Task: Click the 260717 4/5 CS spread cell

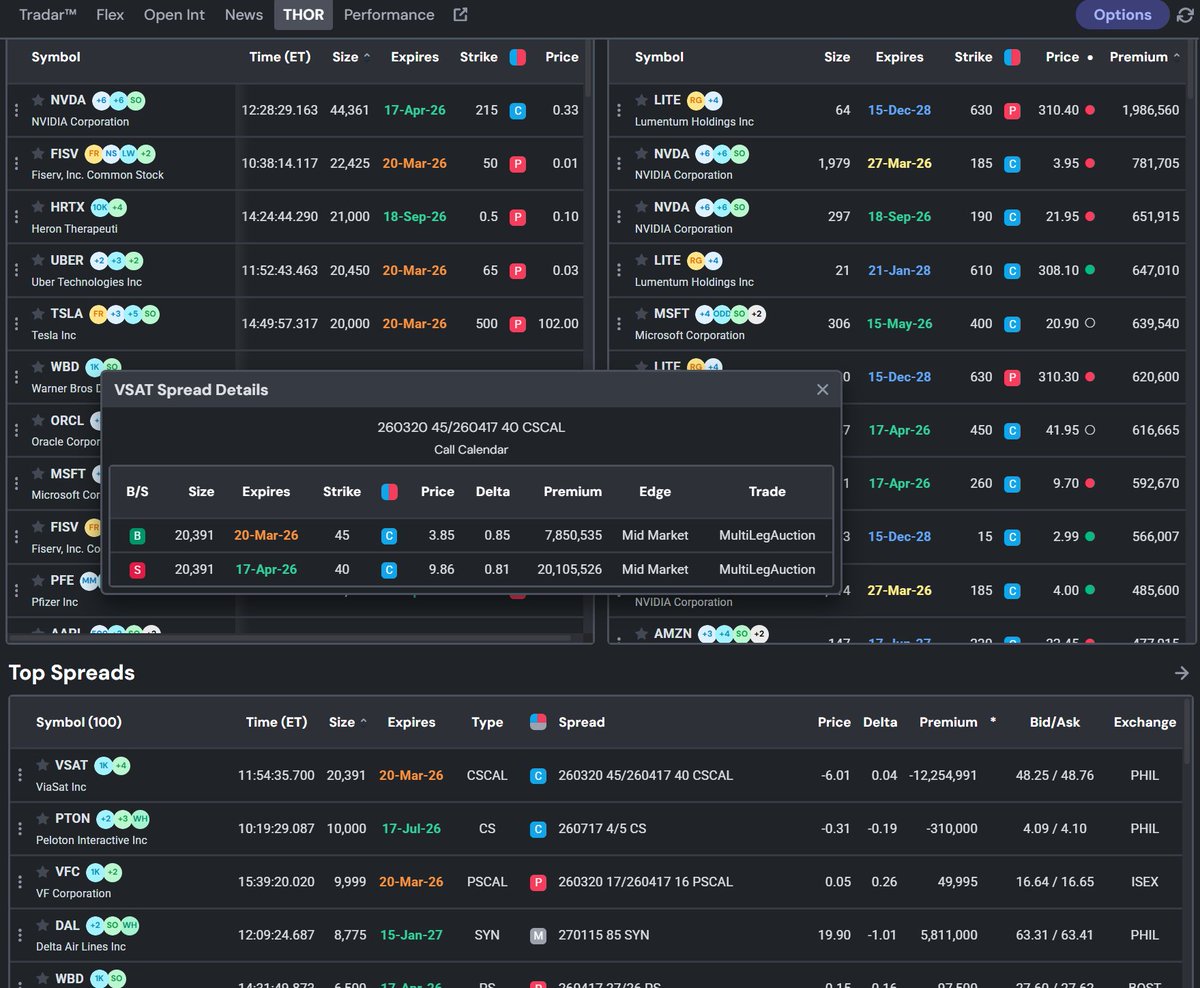Action: pos(602,828)
